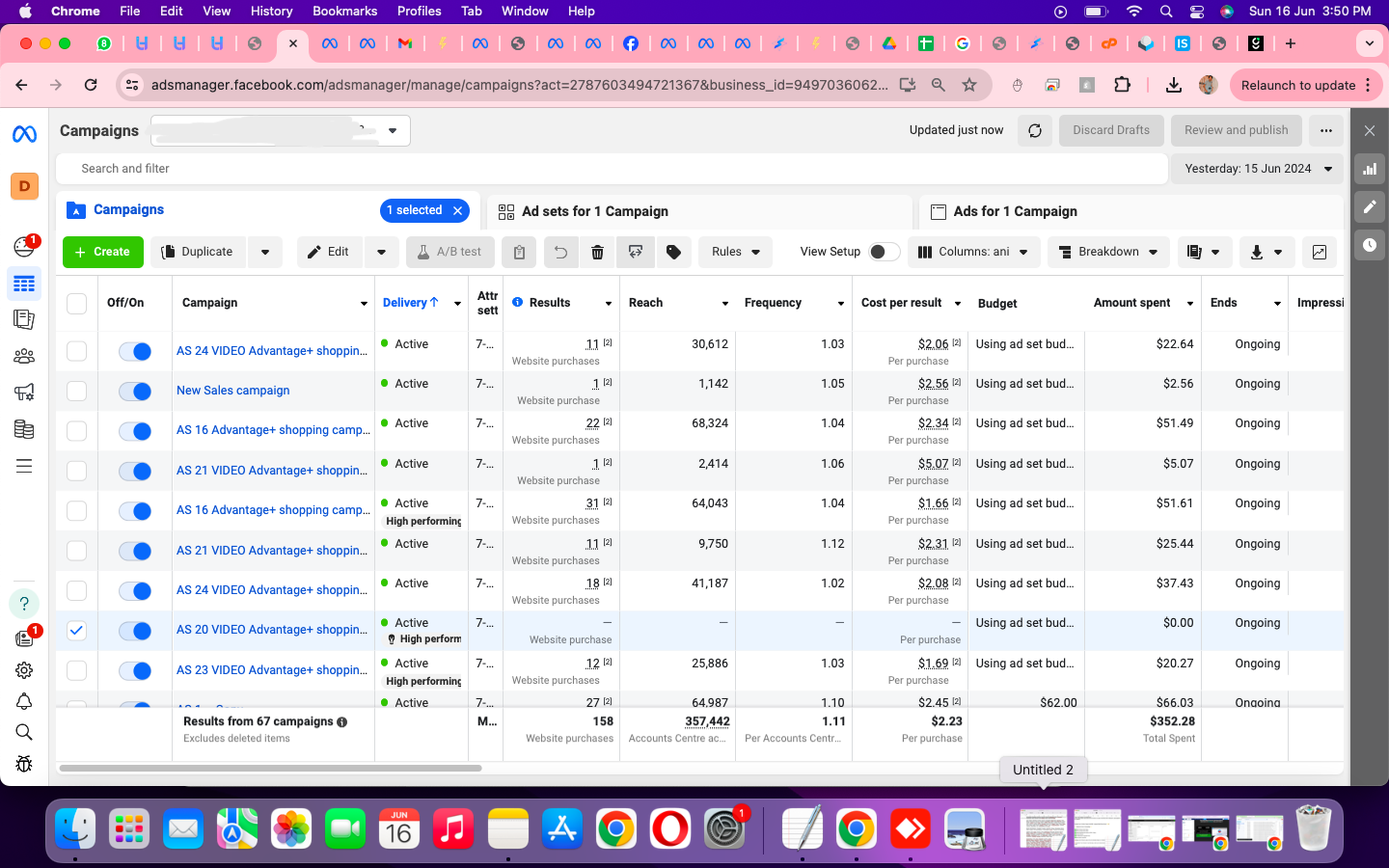Open the Yesterday: 15 Jun 2024 date dropdown
The width and height of the screenshot is (1389, 868).
[x=1257, y=169]
